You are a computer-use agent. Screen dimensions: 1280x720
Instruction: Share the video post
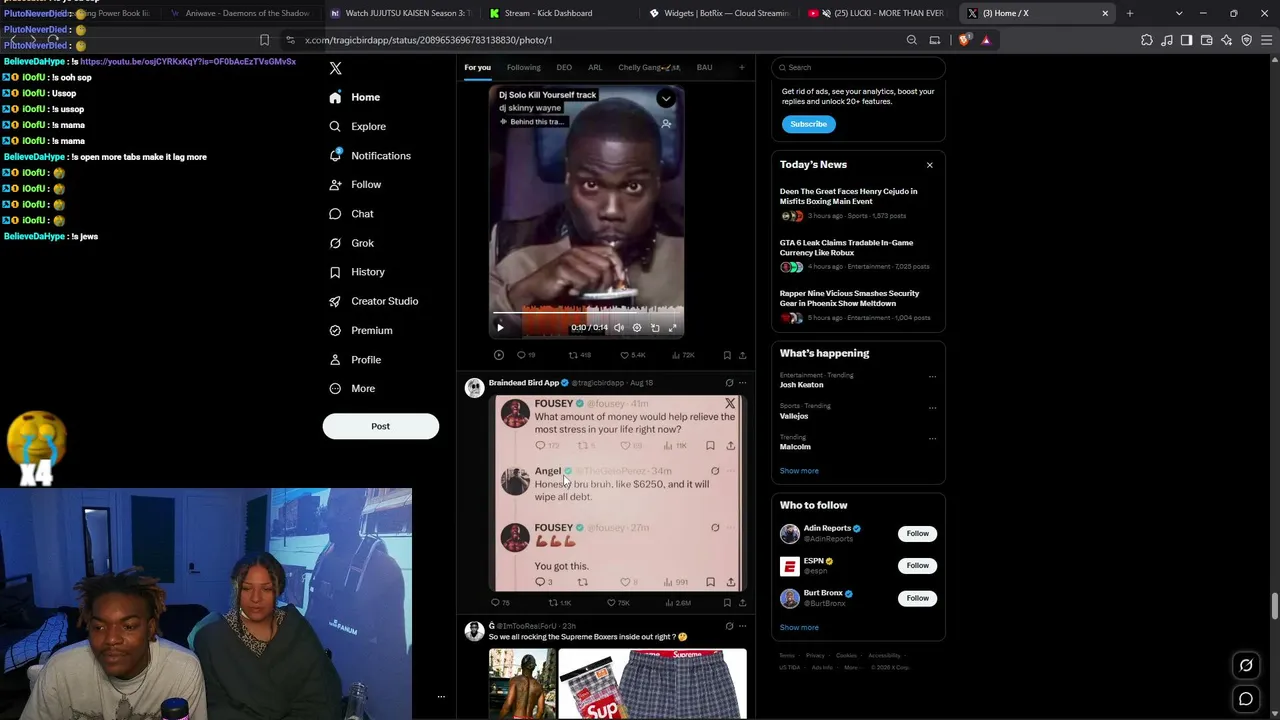coord(742,355)
